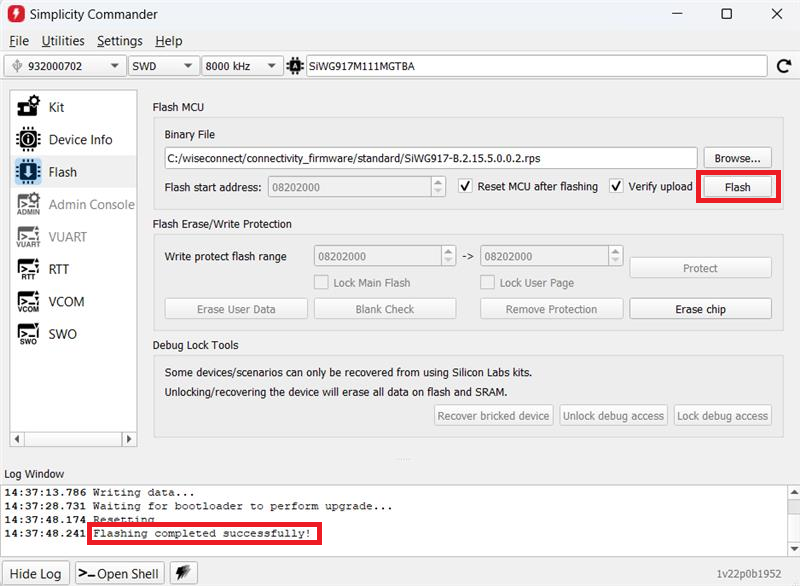
Task: Click the Flash button
Action: click(737, 187)
